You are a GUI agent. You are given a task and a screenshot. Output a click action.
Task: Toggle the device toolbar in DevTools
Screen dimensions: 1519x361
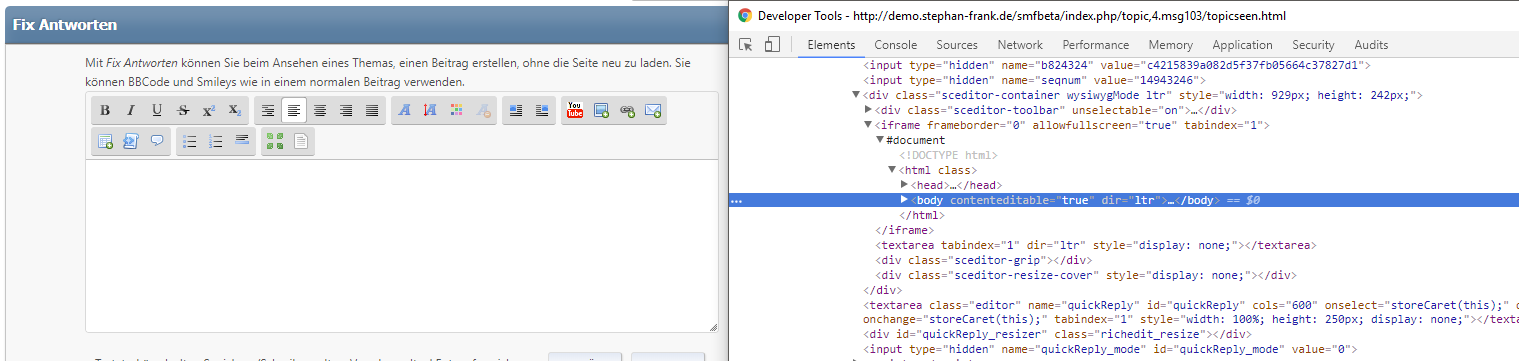[x=772, y=45]
